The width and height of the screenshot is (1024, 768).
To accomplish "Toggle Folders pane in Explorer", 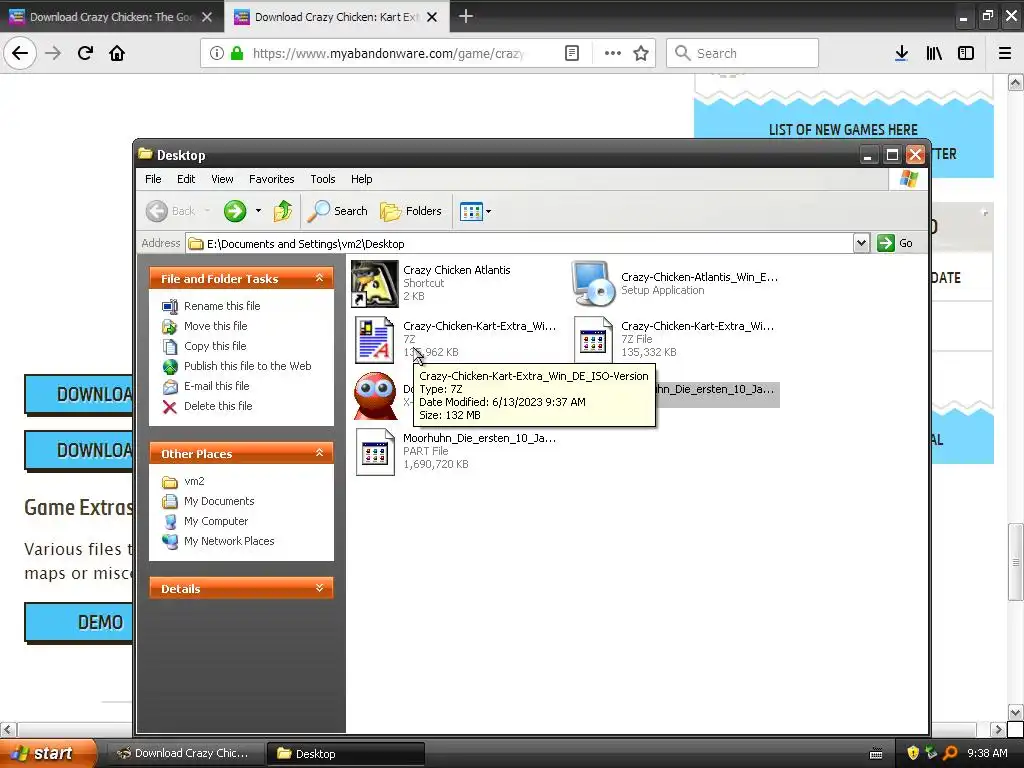I will click(x=411, y=211).
